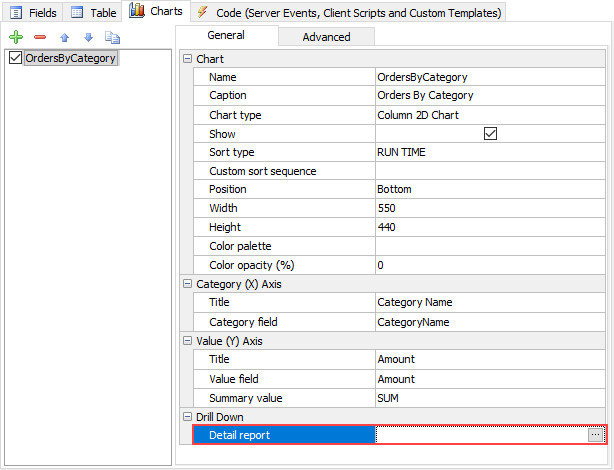Click the Color palette value field

[x=490, y=246]
